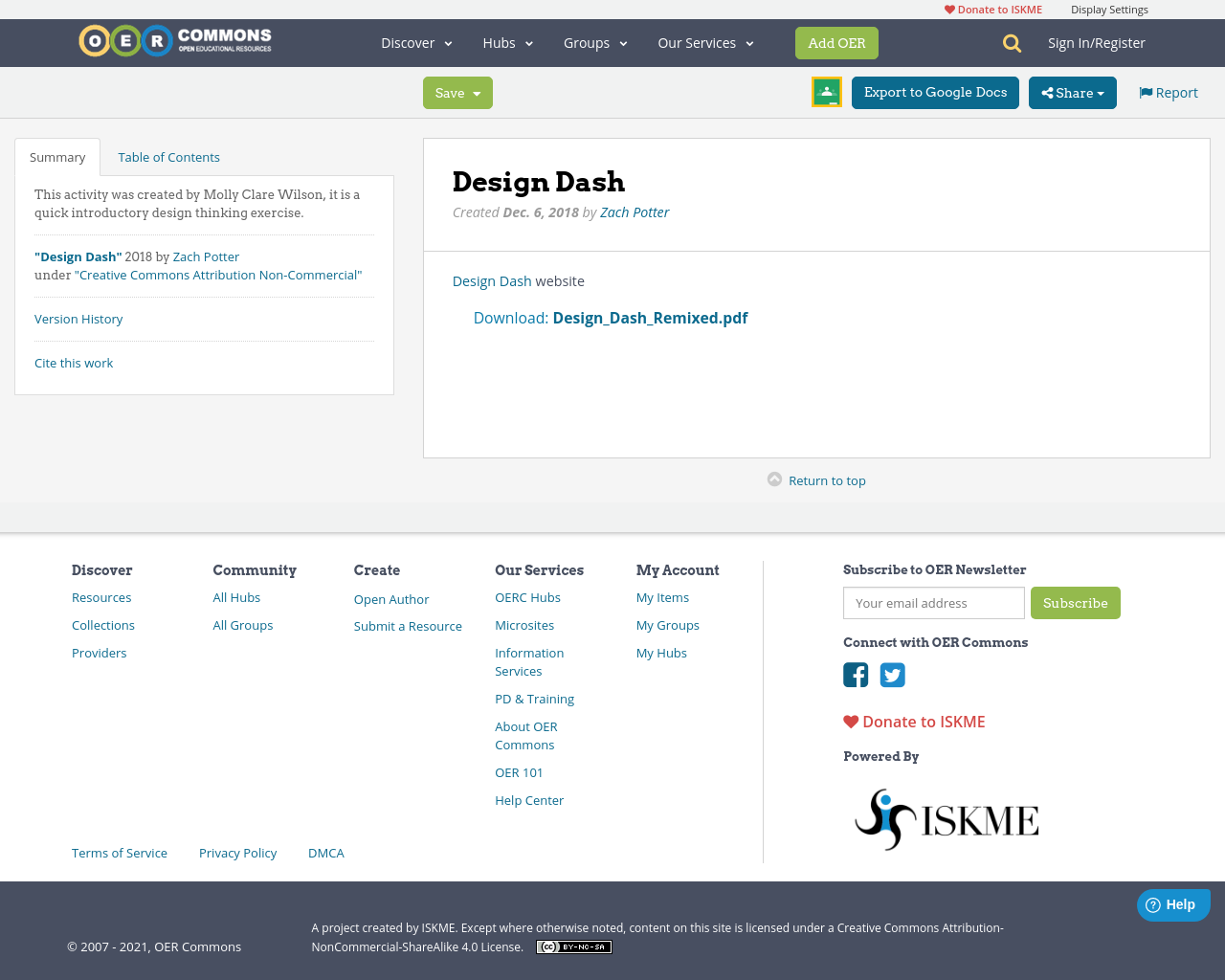Switch to the Table of Contents tab
The width and height of the screenshot is (1225, 980).
(168, 157)
